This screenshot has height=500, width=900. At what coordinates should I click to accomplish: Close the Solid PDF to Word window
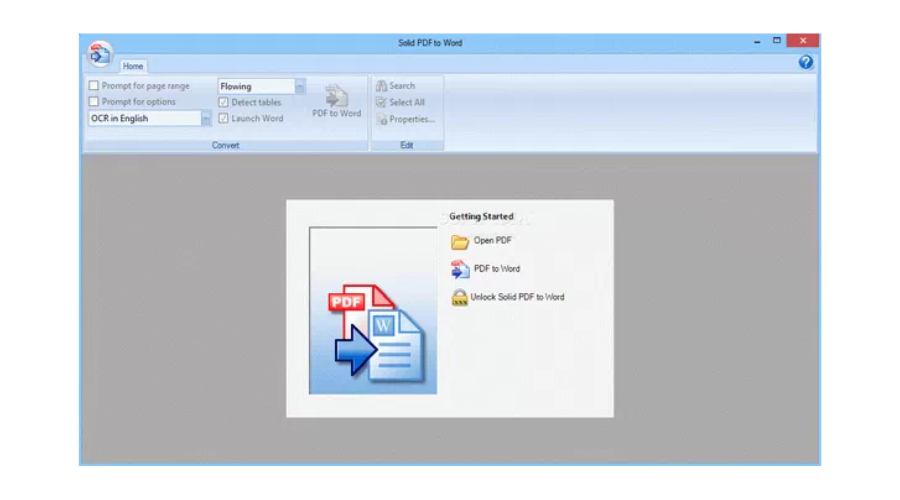pos(803,41)
